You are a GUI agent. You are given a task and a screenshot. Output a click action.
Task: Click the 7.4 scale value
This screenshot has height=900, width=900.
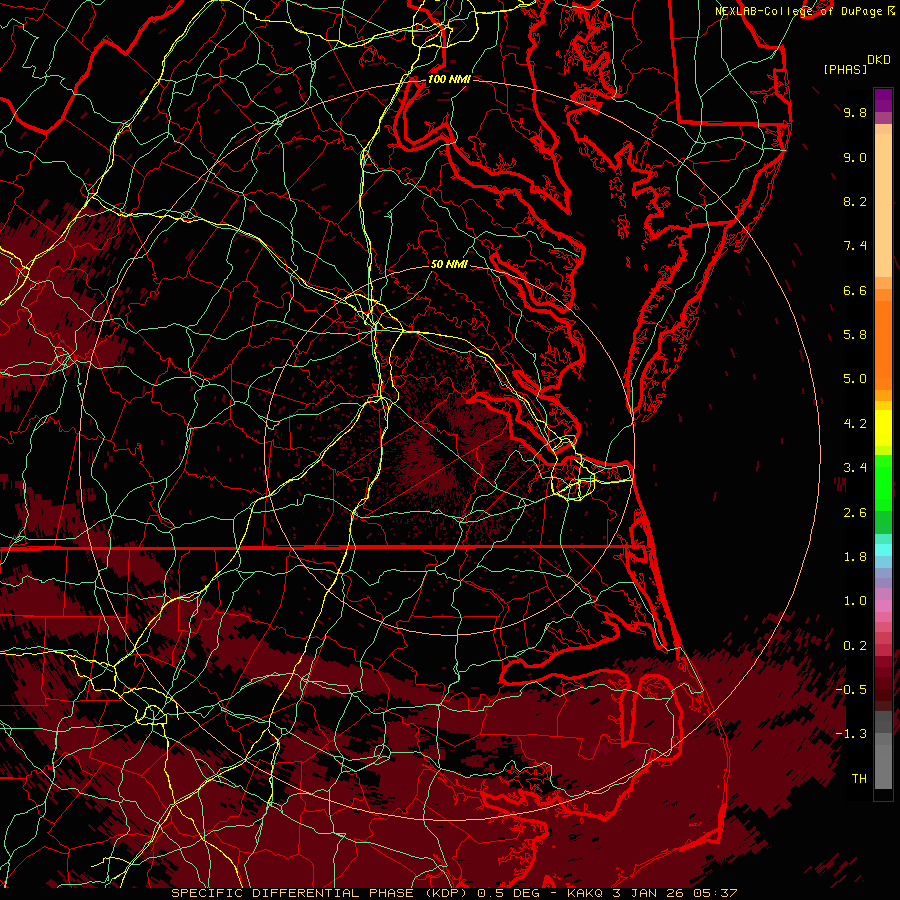coord(855,246)
